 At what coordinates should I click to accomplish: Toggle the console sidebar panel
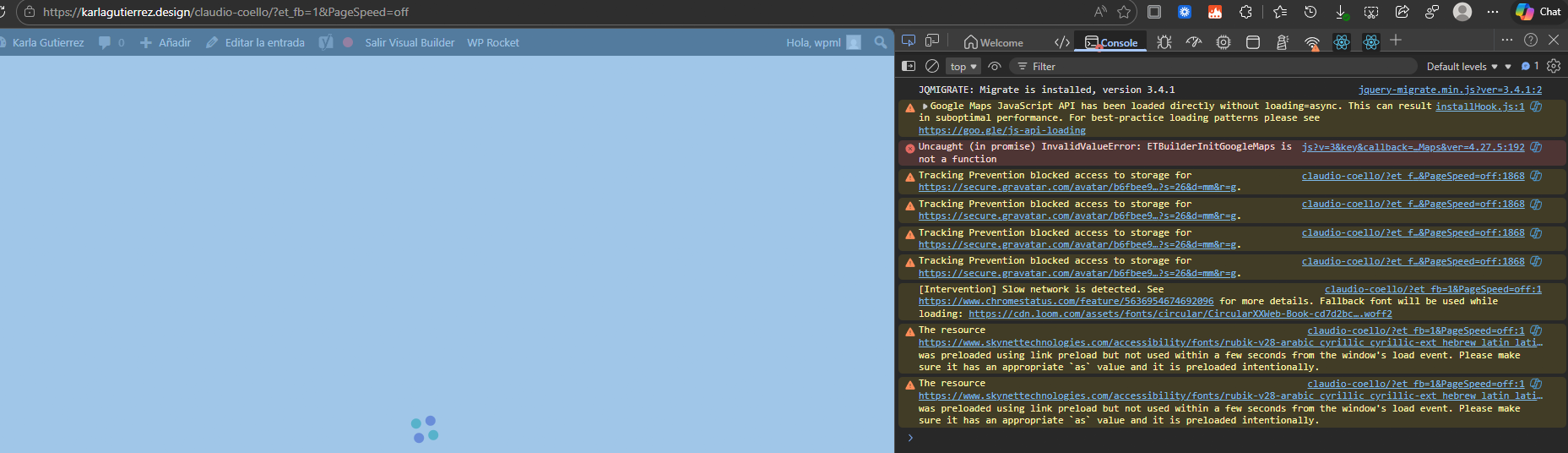coord(909,66)
